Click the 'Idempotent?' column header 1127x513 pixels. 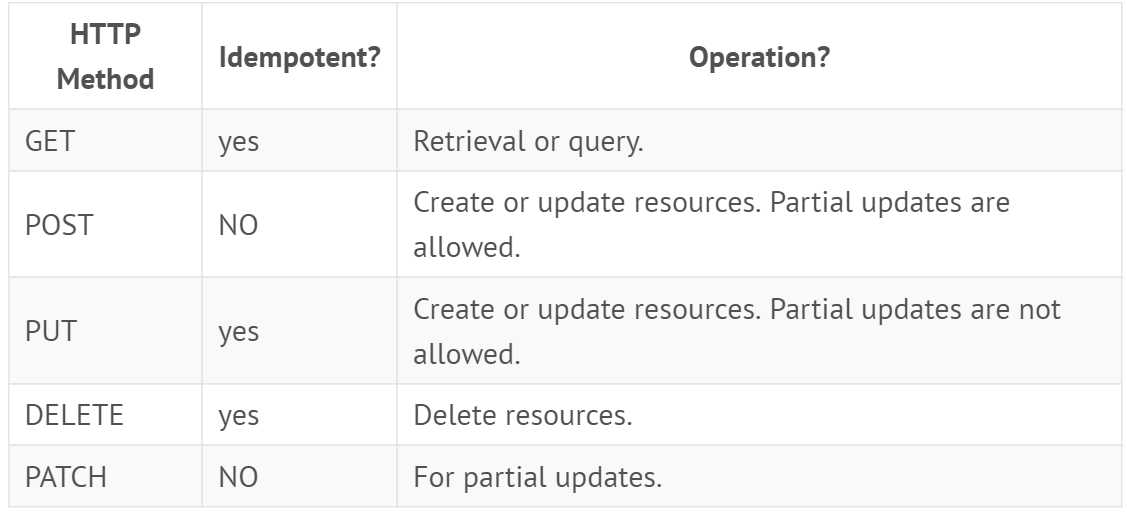pyautogui.click(x=299, y=57)
